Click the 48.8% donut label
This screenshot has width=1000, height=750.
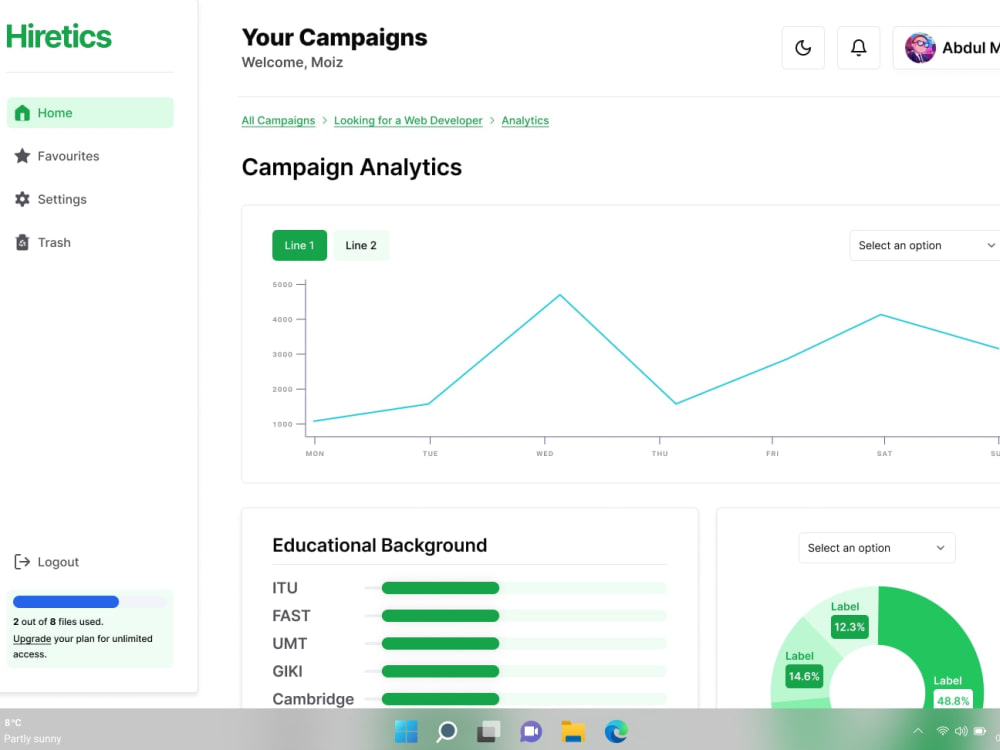pos(953,700)
